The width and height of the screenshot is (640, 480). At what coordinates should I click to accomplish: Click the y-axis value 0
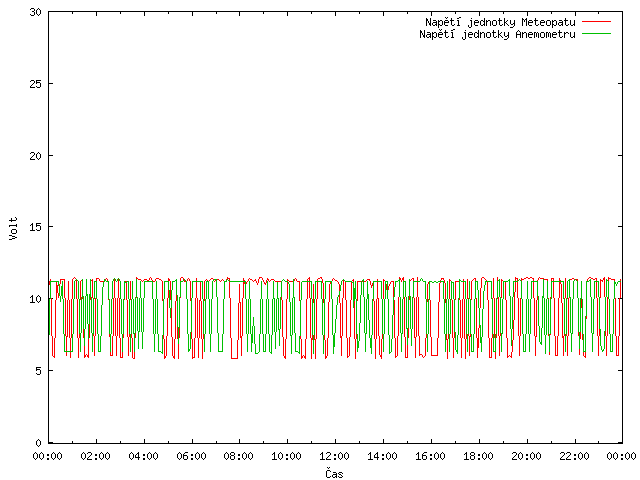coord(39,443)
